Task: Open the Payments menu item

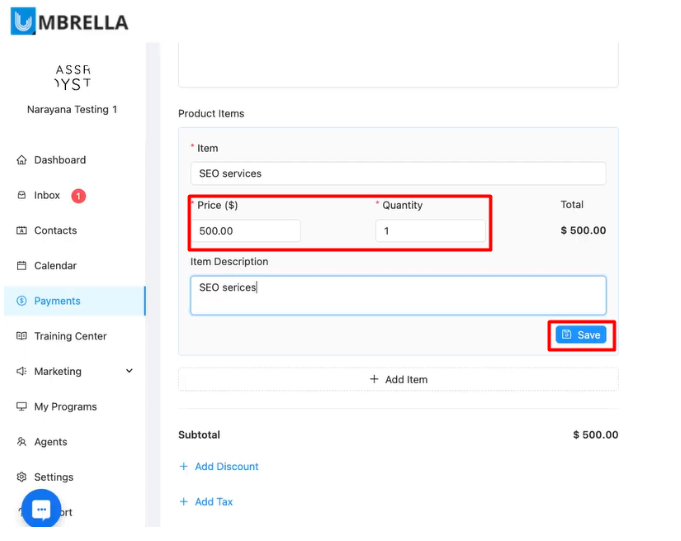Action: point(57,301)
